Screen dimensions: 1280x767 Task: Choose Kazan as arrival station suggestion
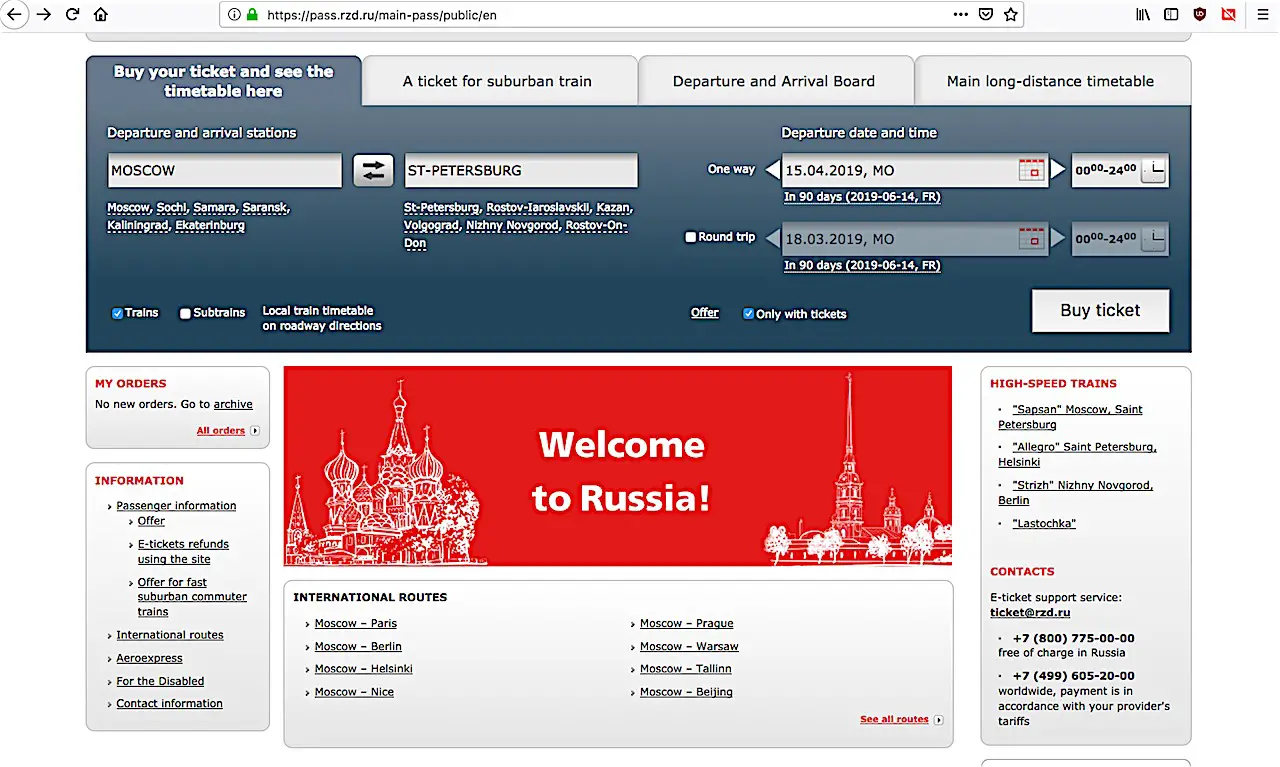(612, 208)
